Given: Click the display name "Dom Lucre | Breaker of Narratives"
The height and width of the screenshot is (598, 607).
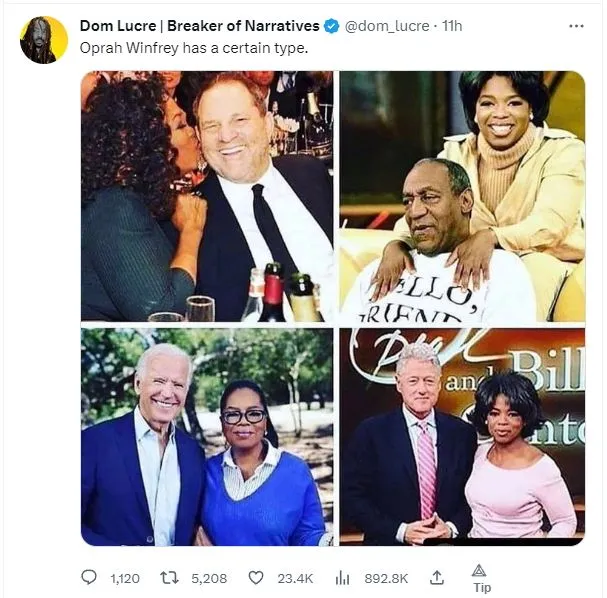Looking at the screenshot, I should tap(199, 26).
